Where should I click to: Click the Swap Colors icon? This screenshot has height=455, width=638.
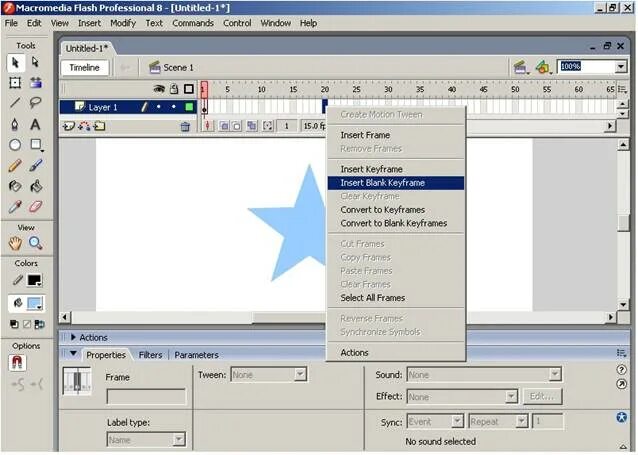39,324
